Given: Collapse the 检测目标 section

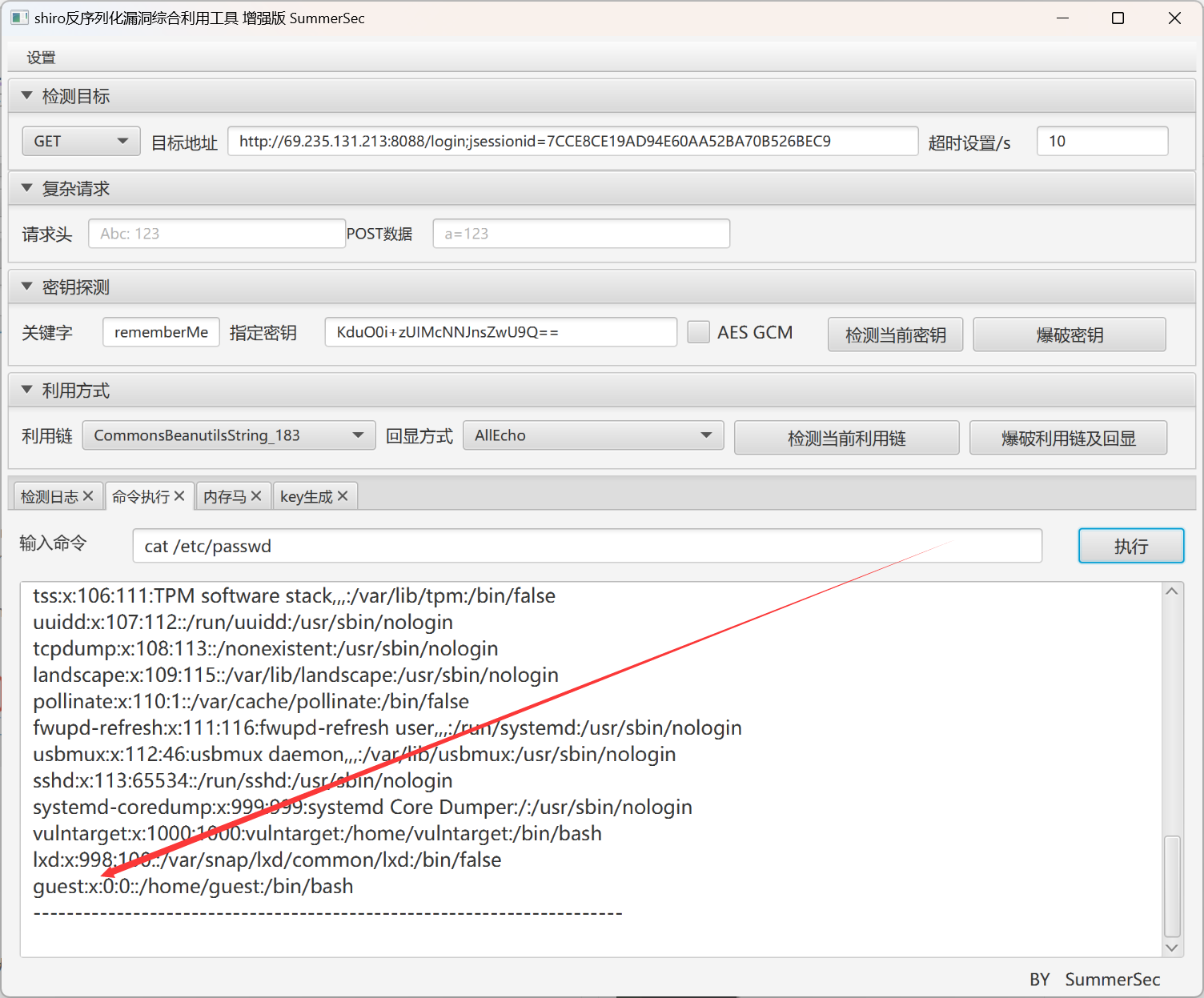Looking at the screenshot, I should point(26,95).
